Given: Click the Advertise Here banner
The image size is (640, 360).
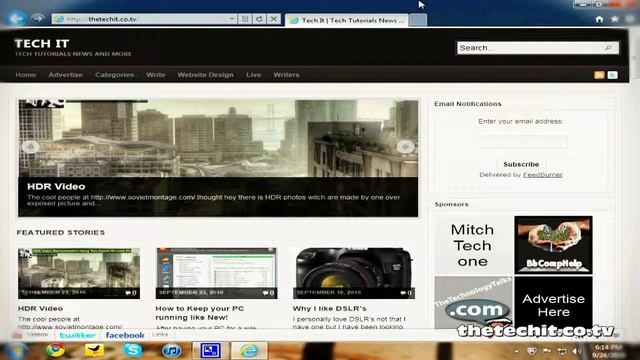Looking at the screenshot, I should coord(553,303).
